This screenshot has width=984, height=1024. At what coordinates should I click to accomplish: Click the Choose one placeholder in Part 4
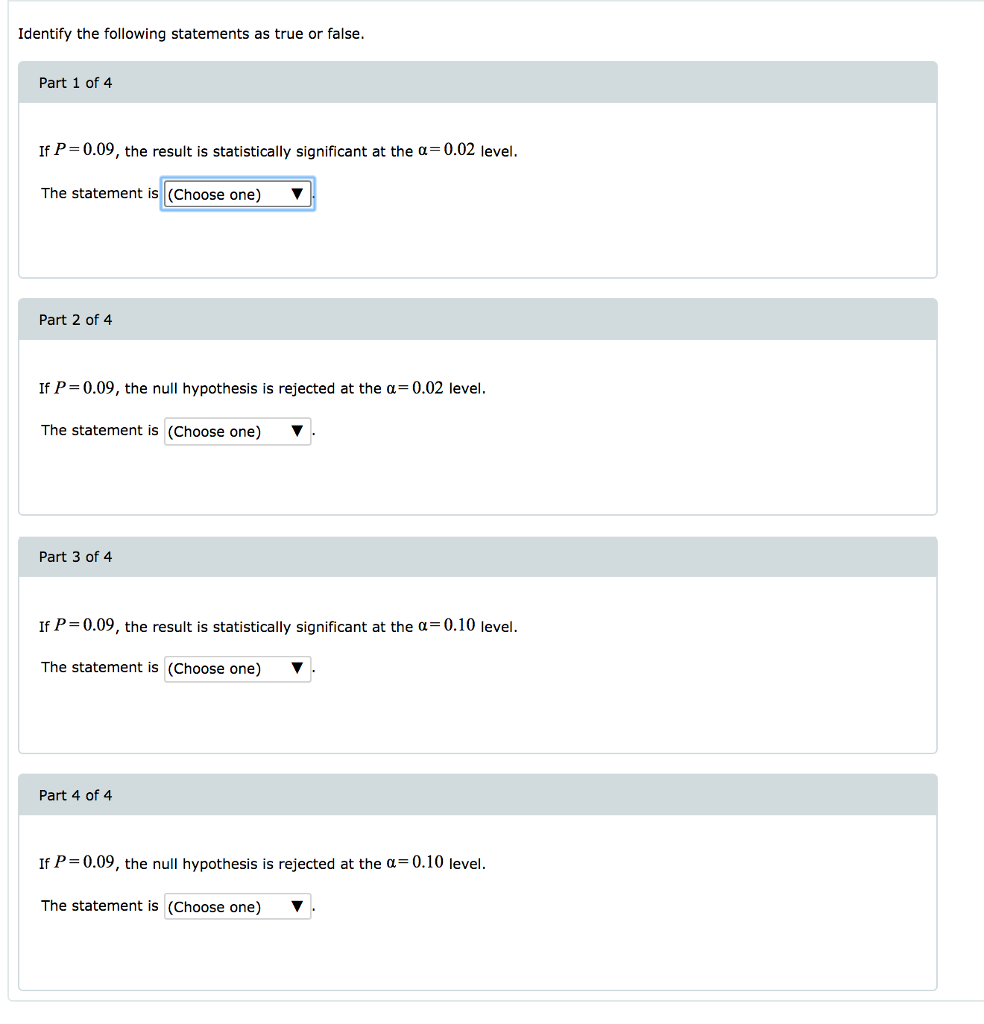tap(215, 906)
